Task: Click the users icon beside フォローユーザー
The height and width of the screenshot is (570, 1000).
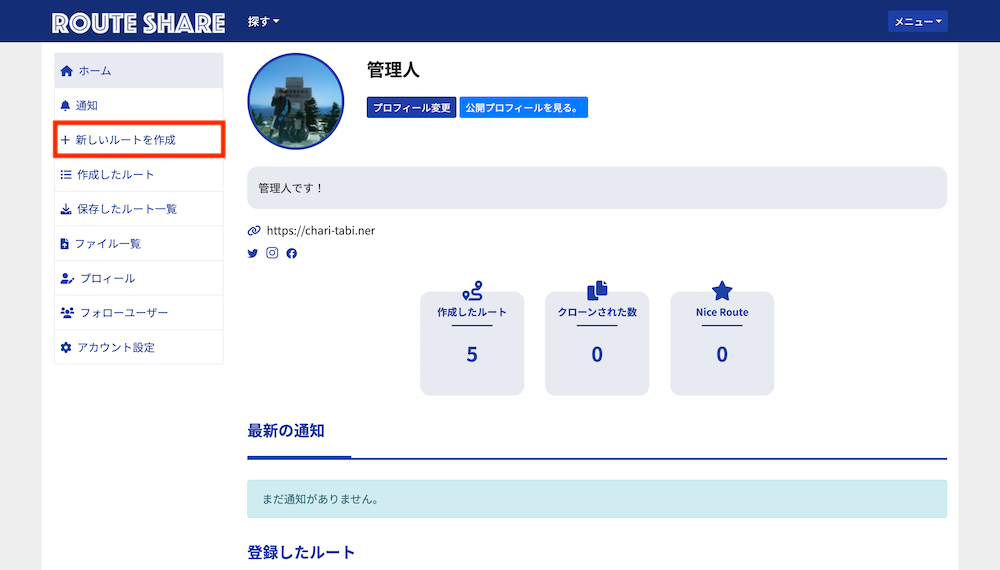Action: point(67,312)
